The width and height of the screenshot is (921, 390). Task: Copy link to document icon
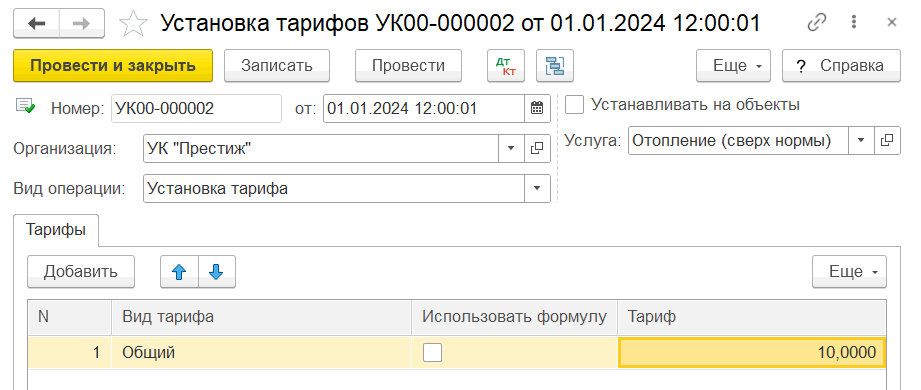click(816, 23)
